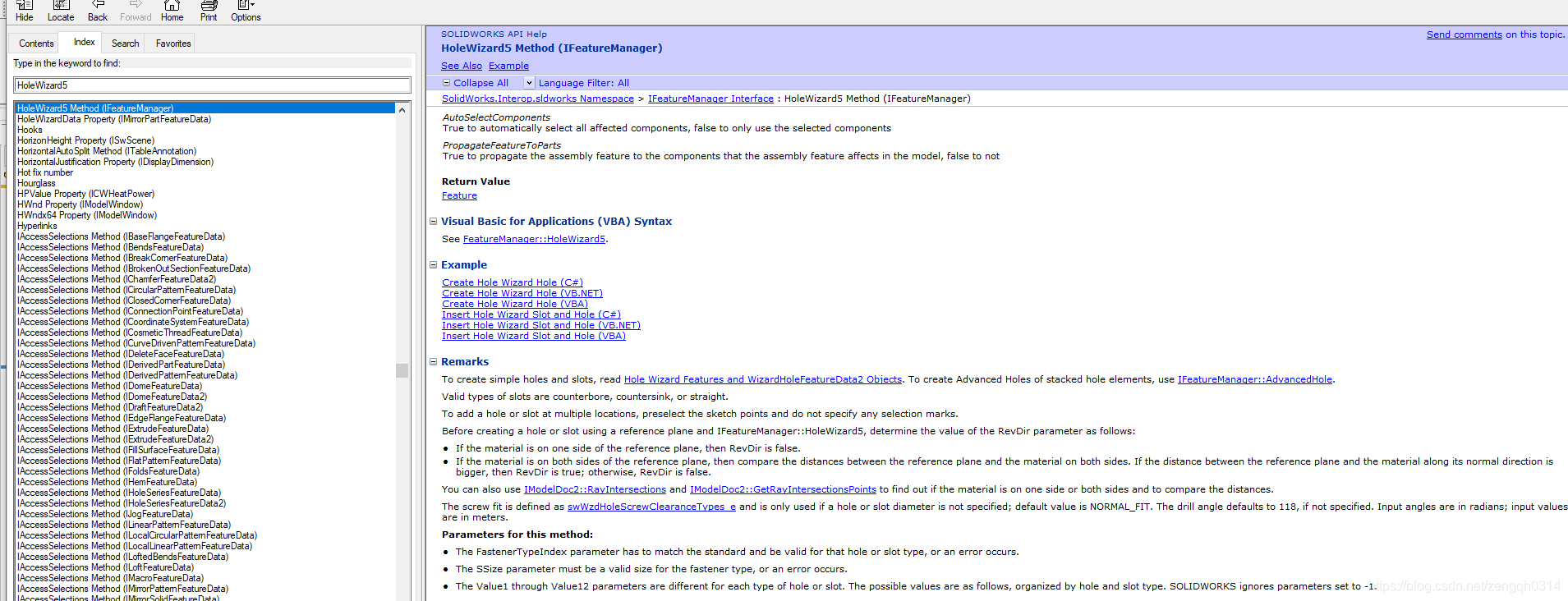This screenshot has width=1568, height=601.
Task: Open Create Hole Wizard Hole (VB.NET) example
Action: click(x=522, y=293)
